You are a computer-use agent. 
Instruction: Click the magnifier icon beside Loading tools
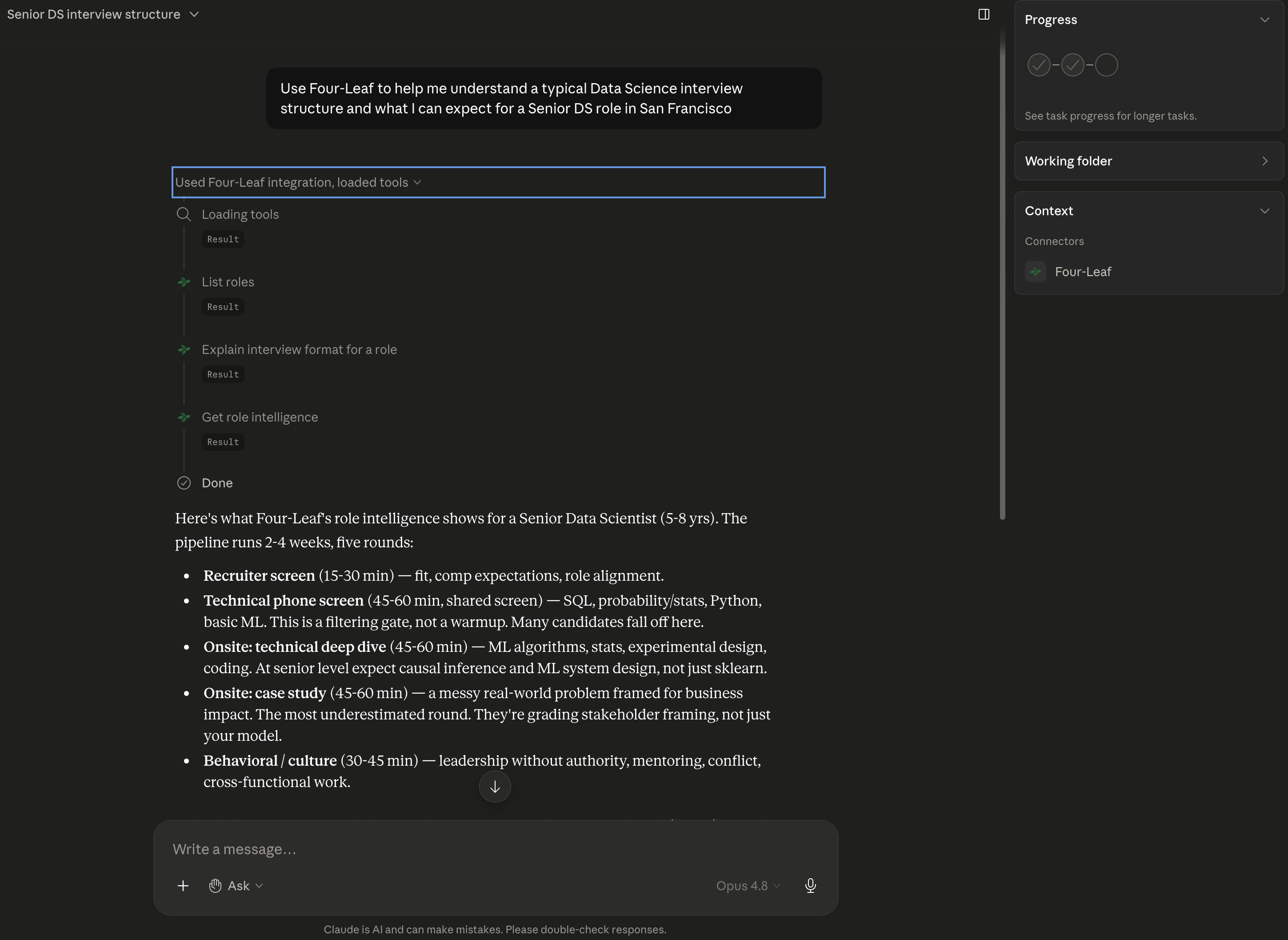click(x=184, y=214)
